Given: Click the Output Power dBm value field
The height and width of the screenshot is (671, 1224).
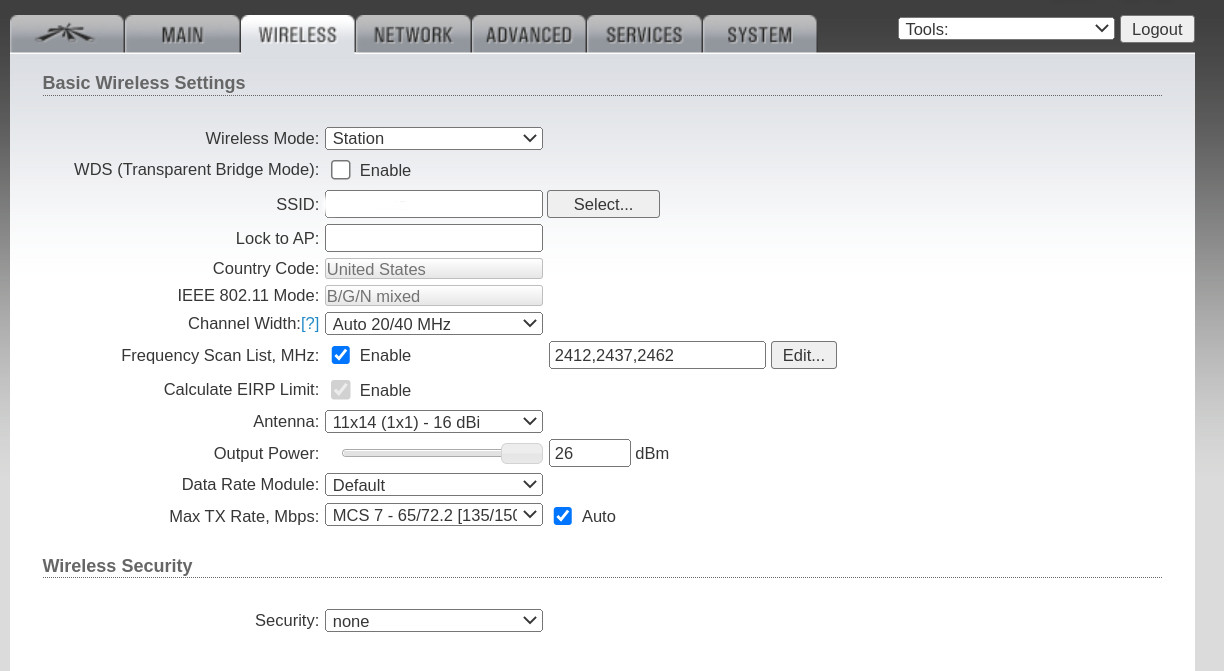Looking at the screenshot, I should point(590,453).
